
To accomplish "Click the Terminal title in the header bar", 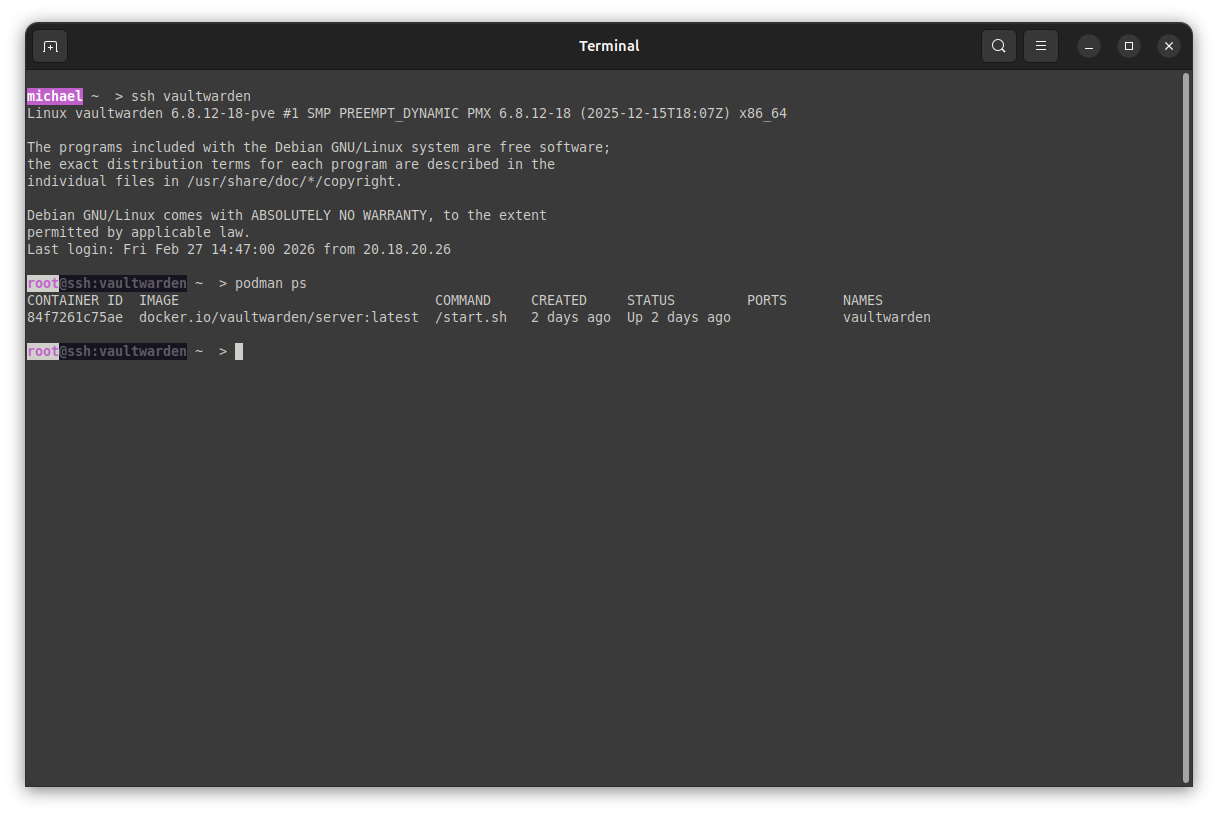I will pos(608,46).
